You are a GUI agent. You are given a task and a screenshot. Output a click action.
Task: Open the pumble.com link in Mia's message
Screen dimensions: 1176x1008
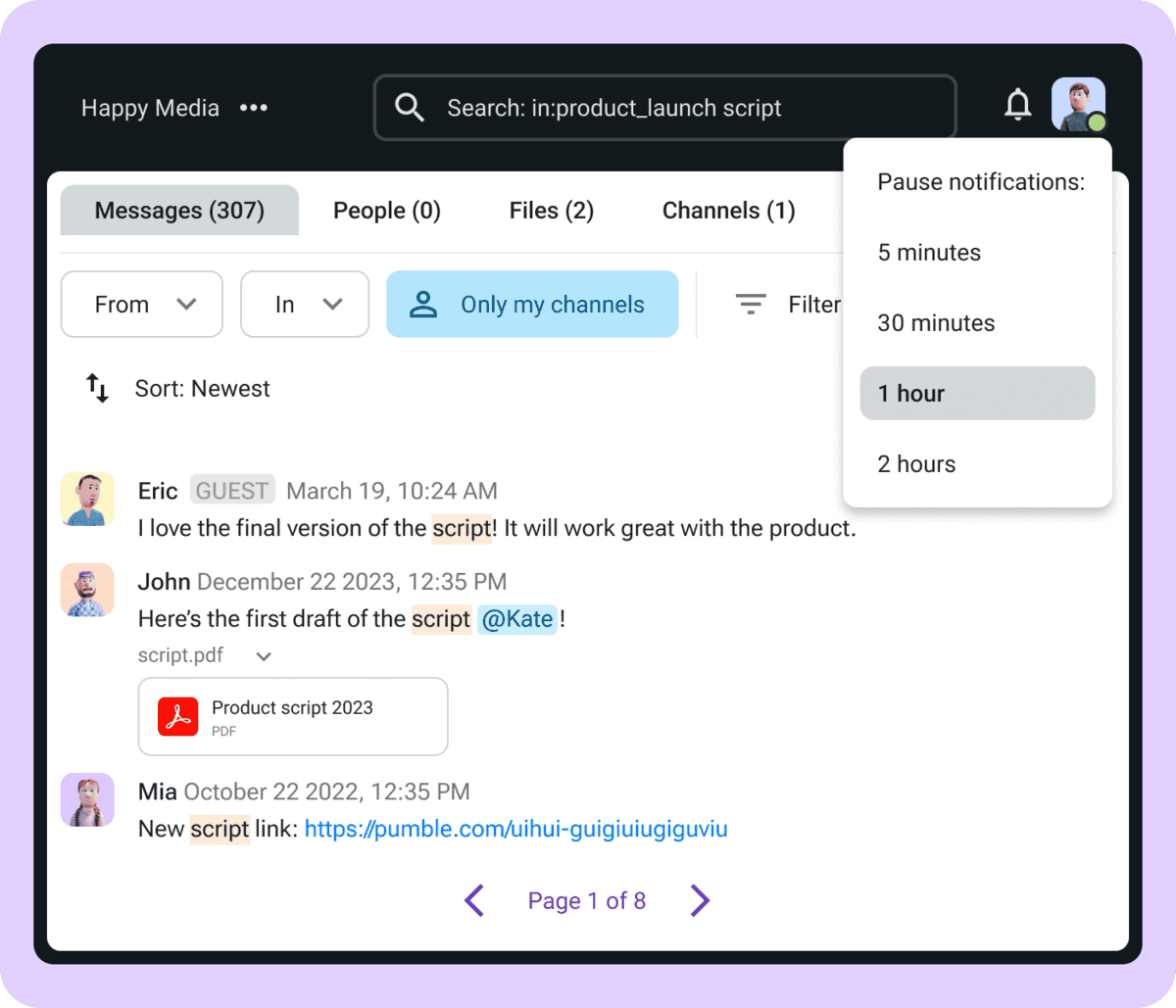(x=515, y=829)
